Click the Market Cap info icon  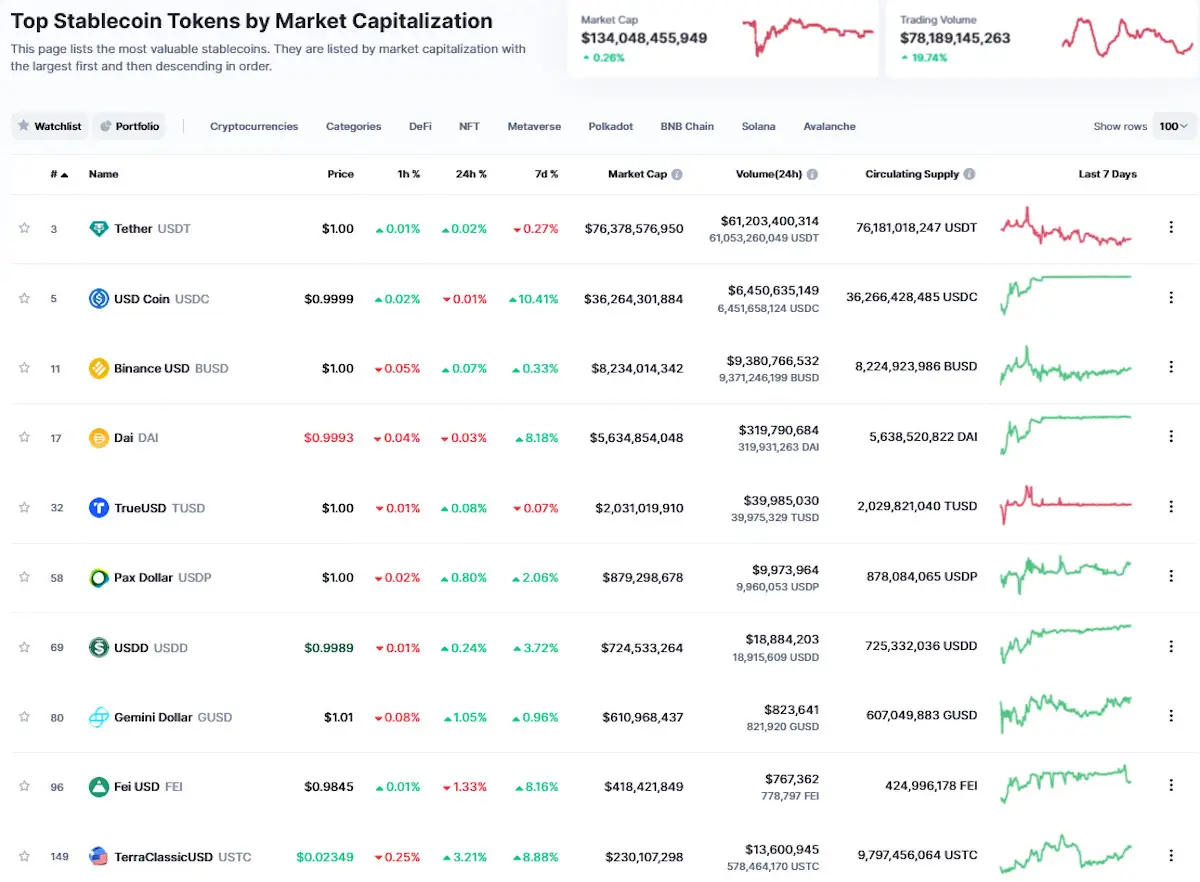677,174
